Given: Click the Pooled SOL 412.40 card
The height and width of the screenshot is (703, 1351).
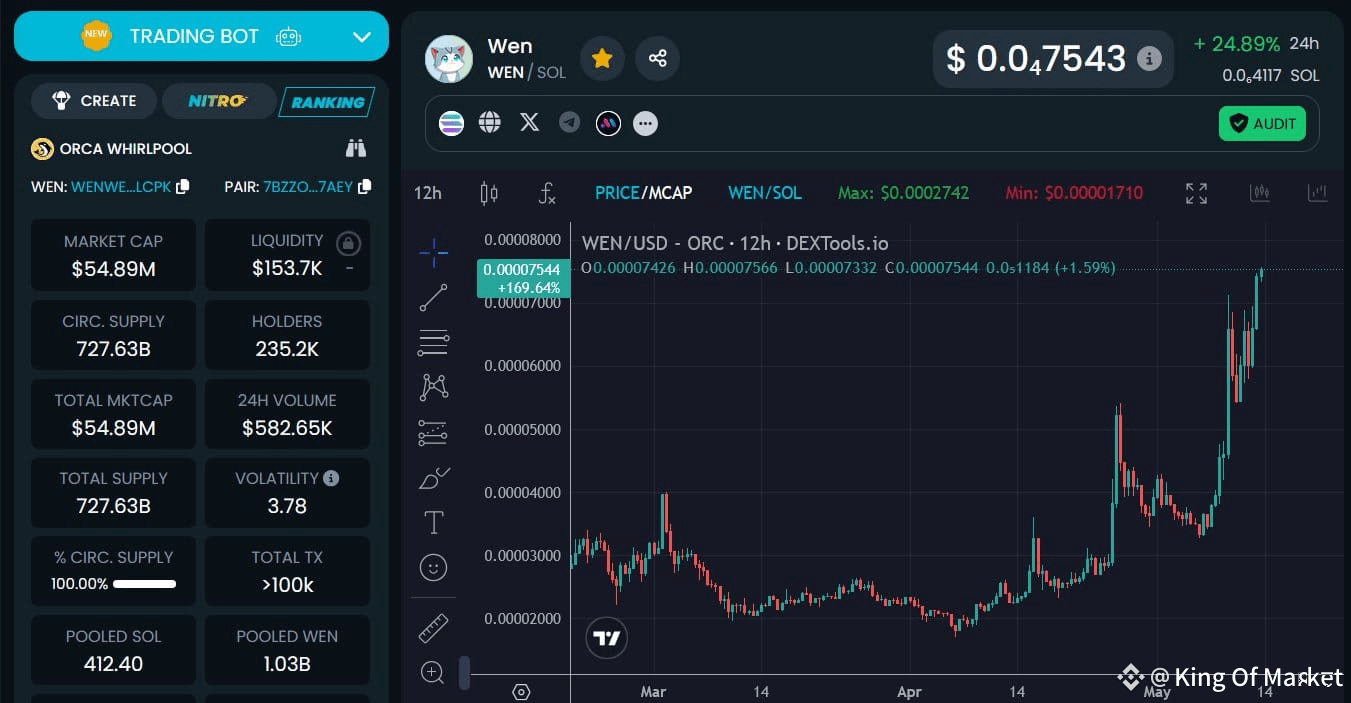Looking at the screenshot, I should [x=113, y=650].
